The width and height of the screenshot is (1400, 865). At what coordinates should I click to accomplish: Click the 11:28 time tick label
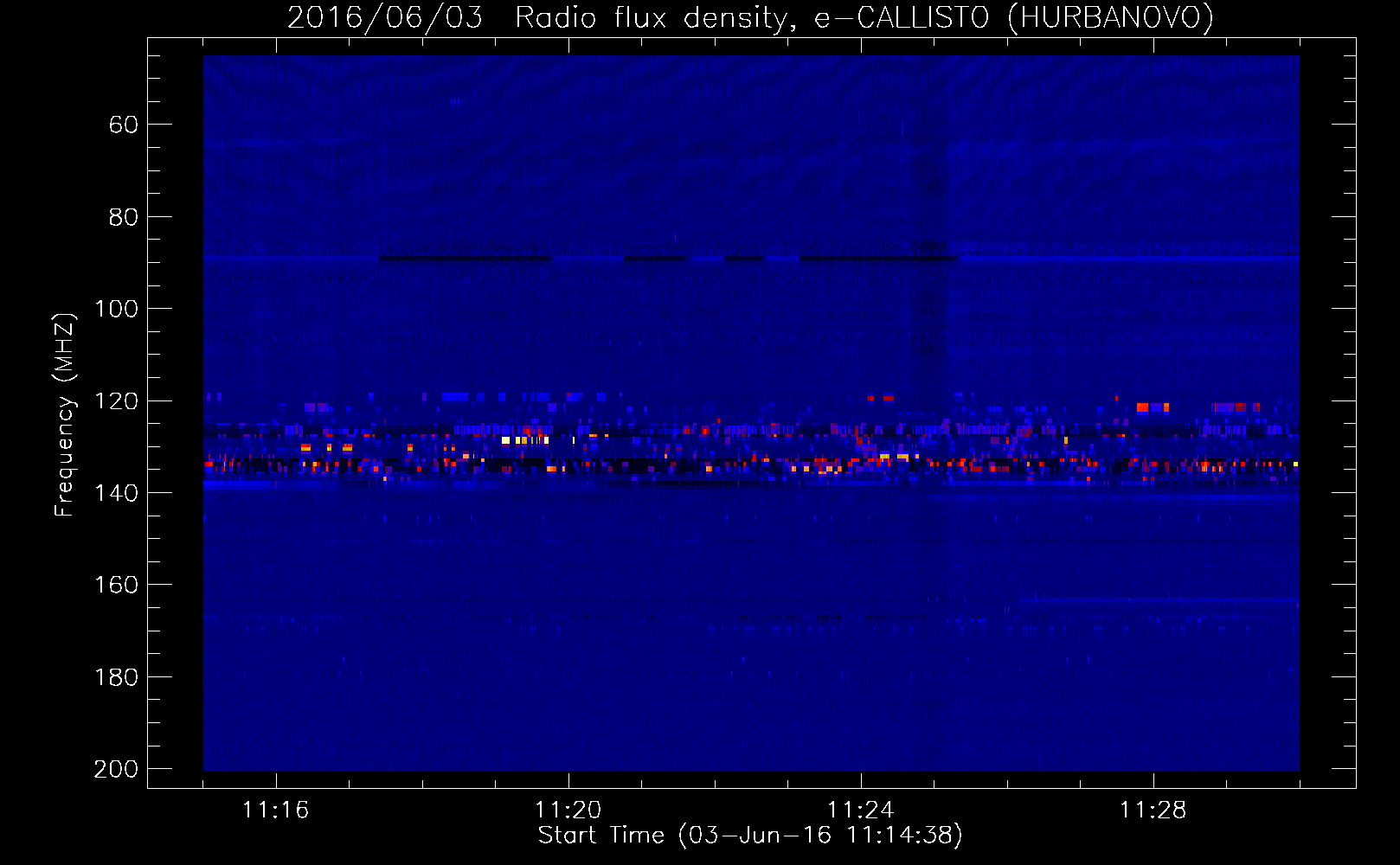click(x=1153, y=811)
